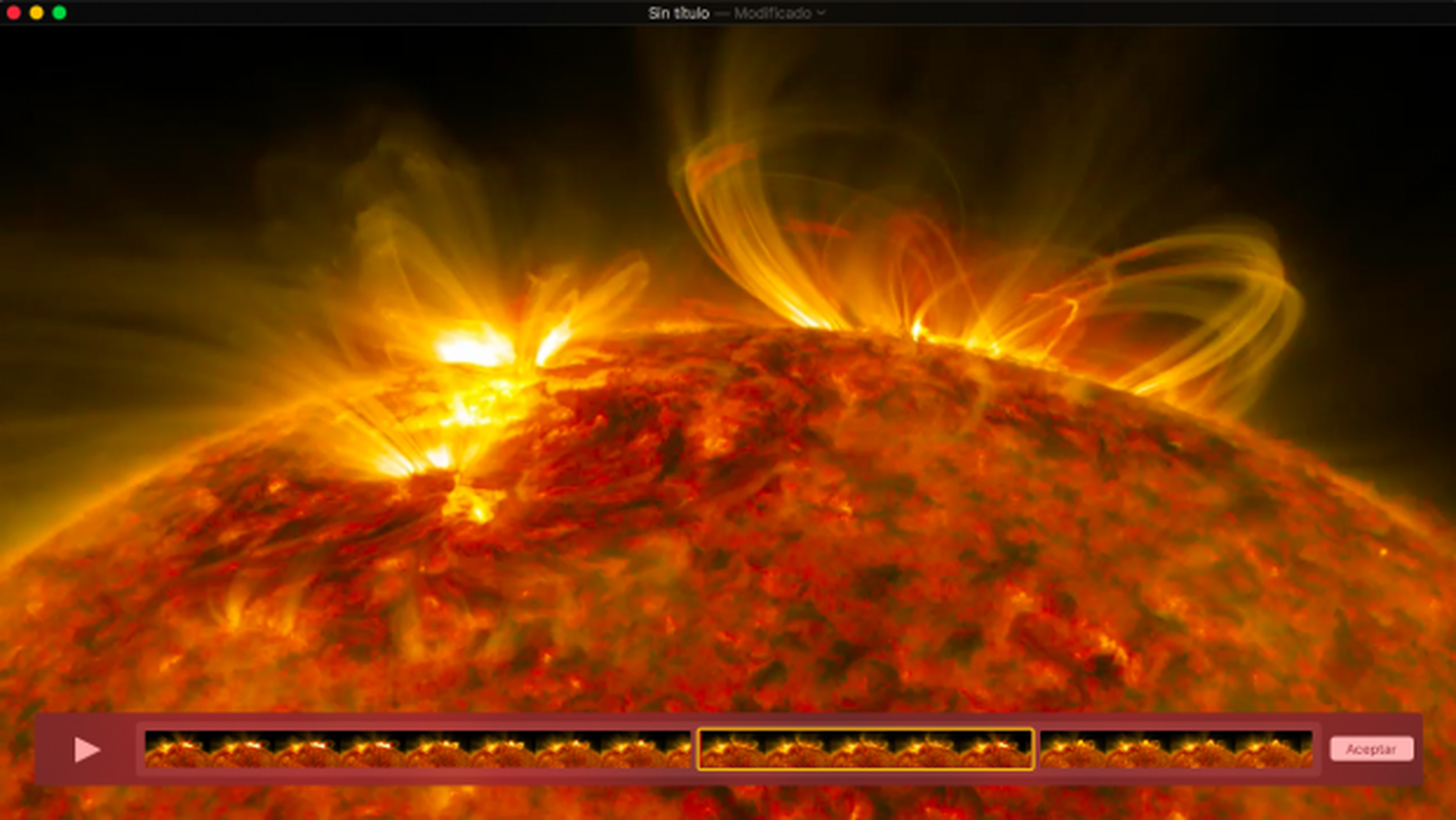Click the Aceptar button
The width and height of the screenshot is (1456, 820).
coord(1372,749)
